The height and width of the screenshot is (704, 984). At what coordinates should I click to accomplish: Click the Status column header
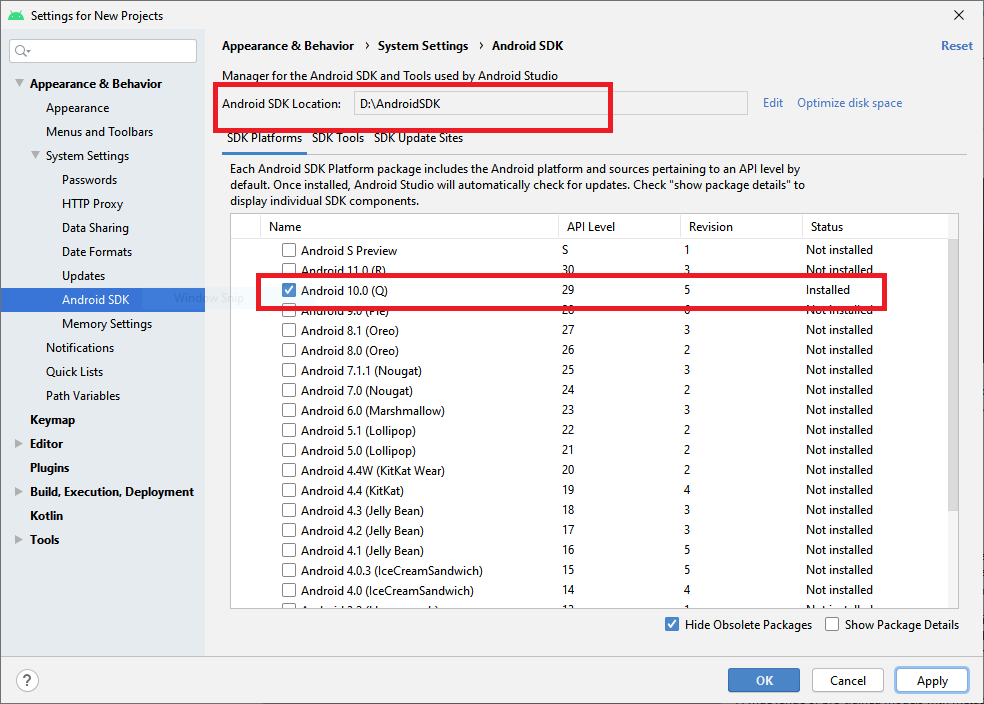point(875,227)
